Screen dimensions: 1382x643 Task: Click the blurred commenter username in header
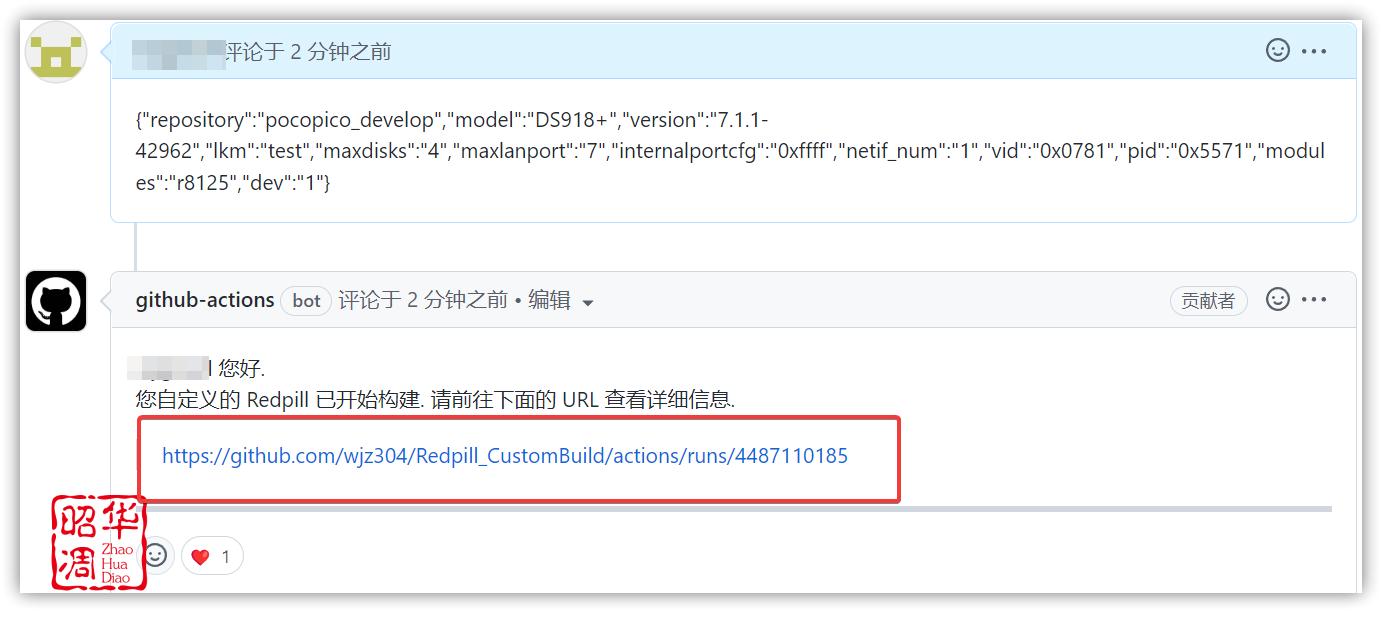pos(178,52)
